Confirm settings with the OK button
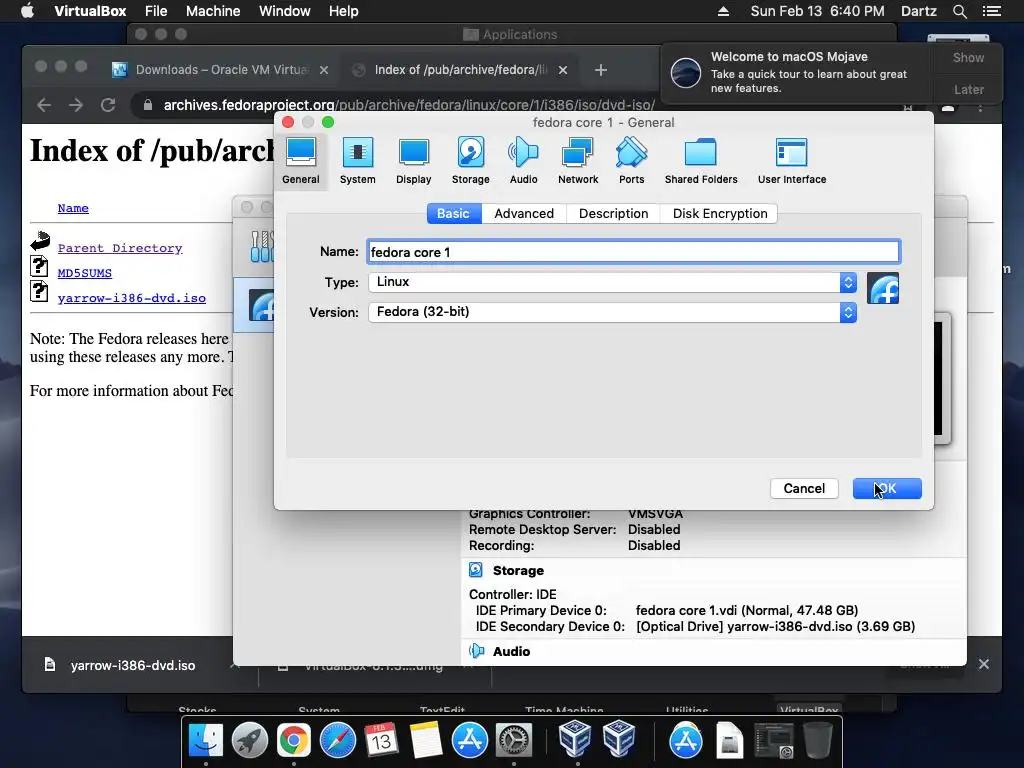1024x768 pixels. [887, 488]
